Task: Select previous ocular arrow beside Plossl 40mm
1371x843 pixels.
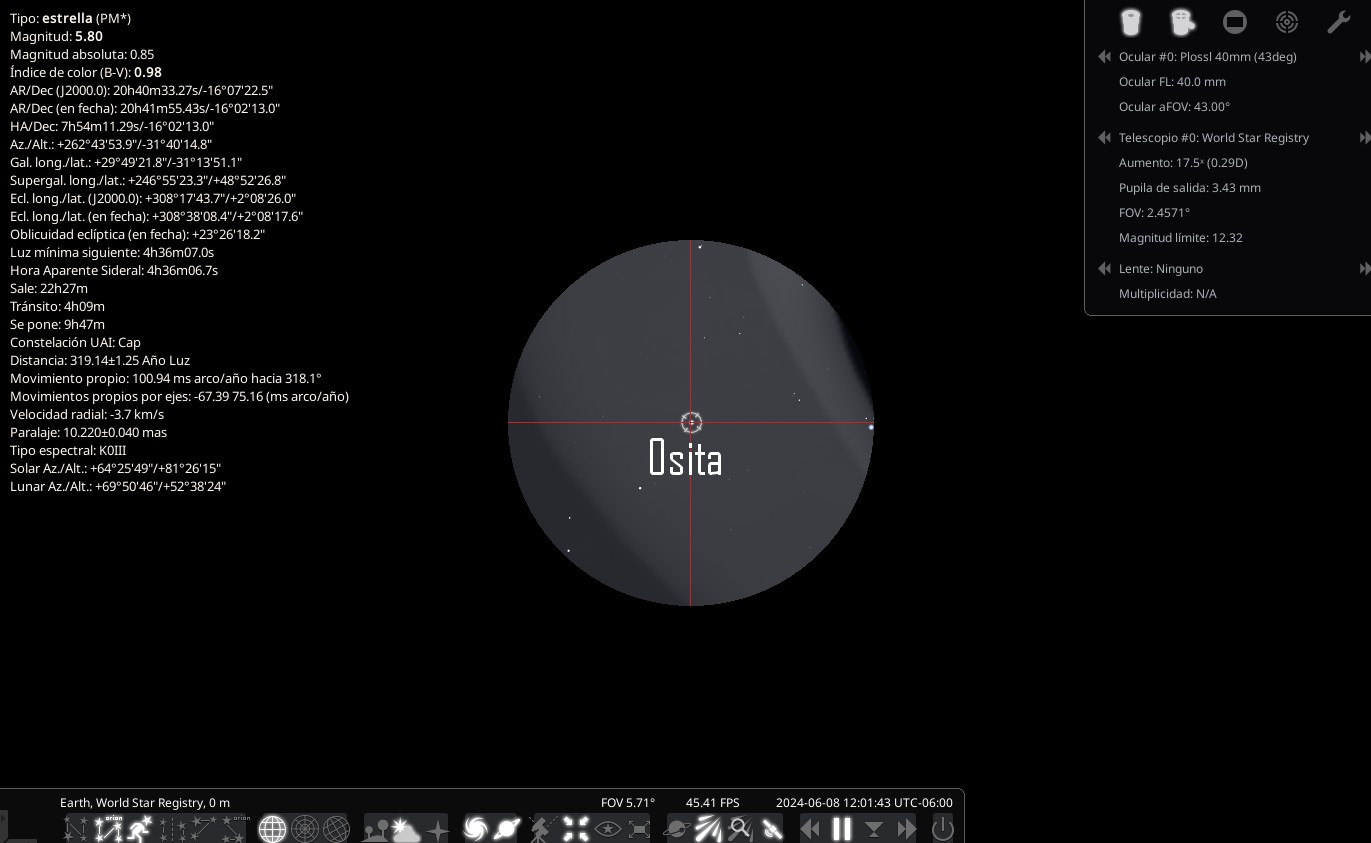Action: (1104, 57)
